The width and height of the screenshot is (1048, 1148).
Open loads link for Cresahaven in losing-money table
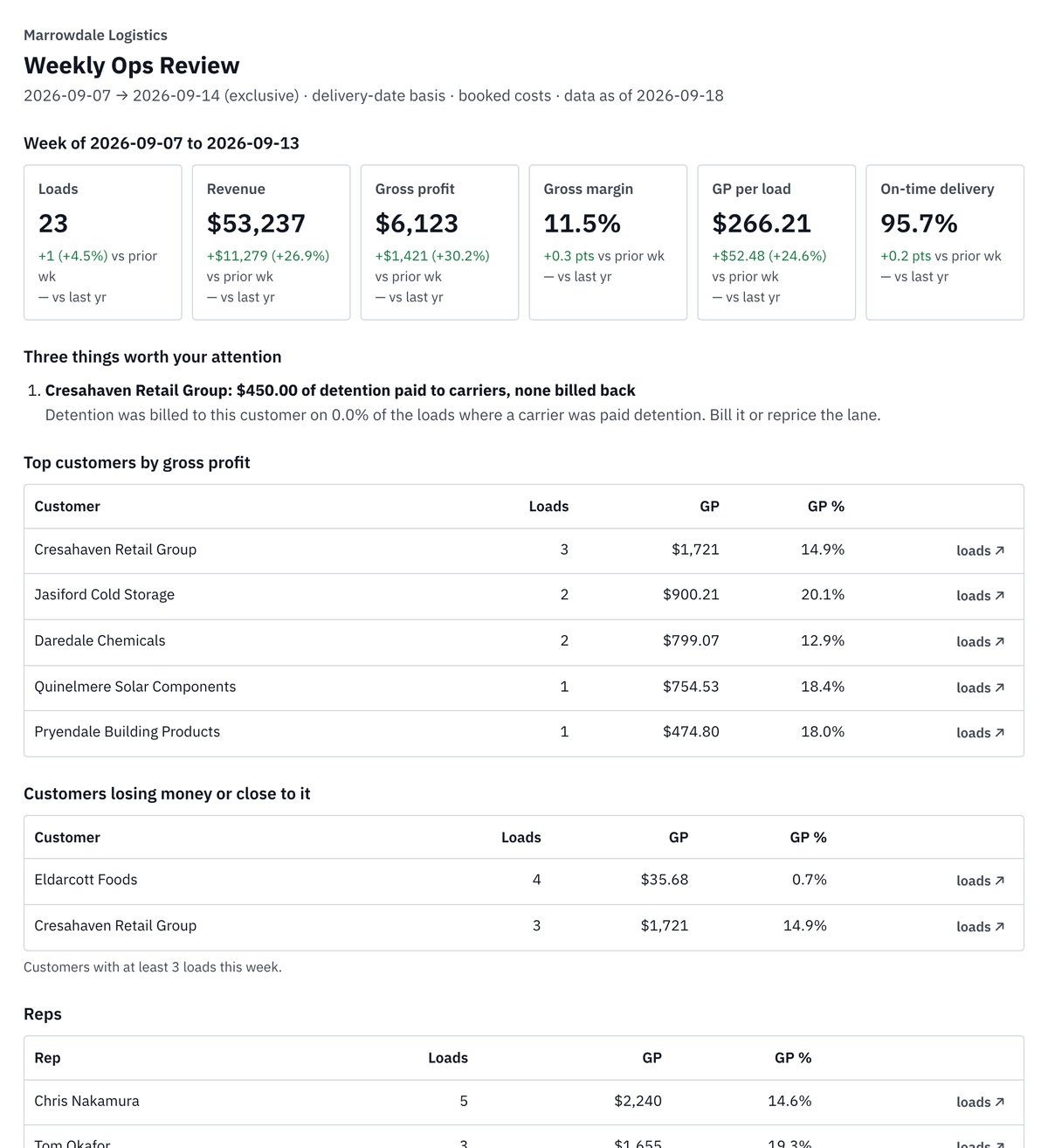980,927
